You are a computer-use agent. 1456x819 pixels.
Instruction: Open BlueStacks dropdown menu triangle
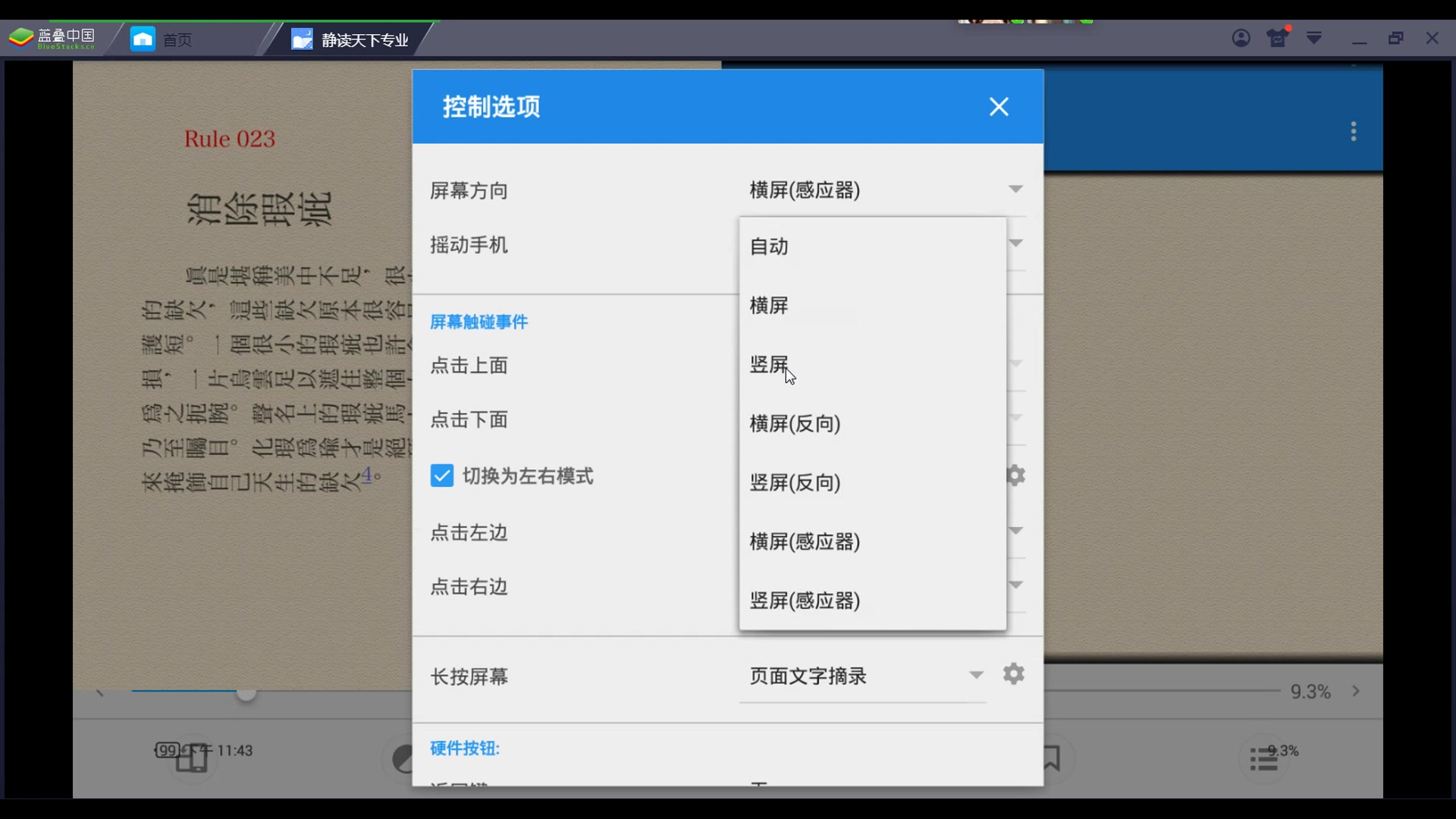point(1314,38)
